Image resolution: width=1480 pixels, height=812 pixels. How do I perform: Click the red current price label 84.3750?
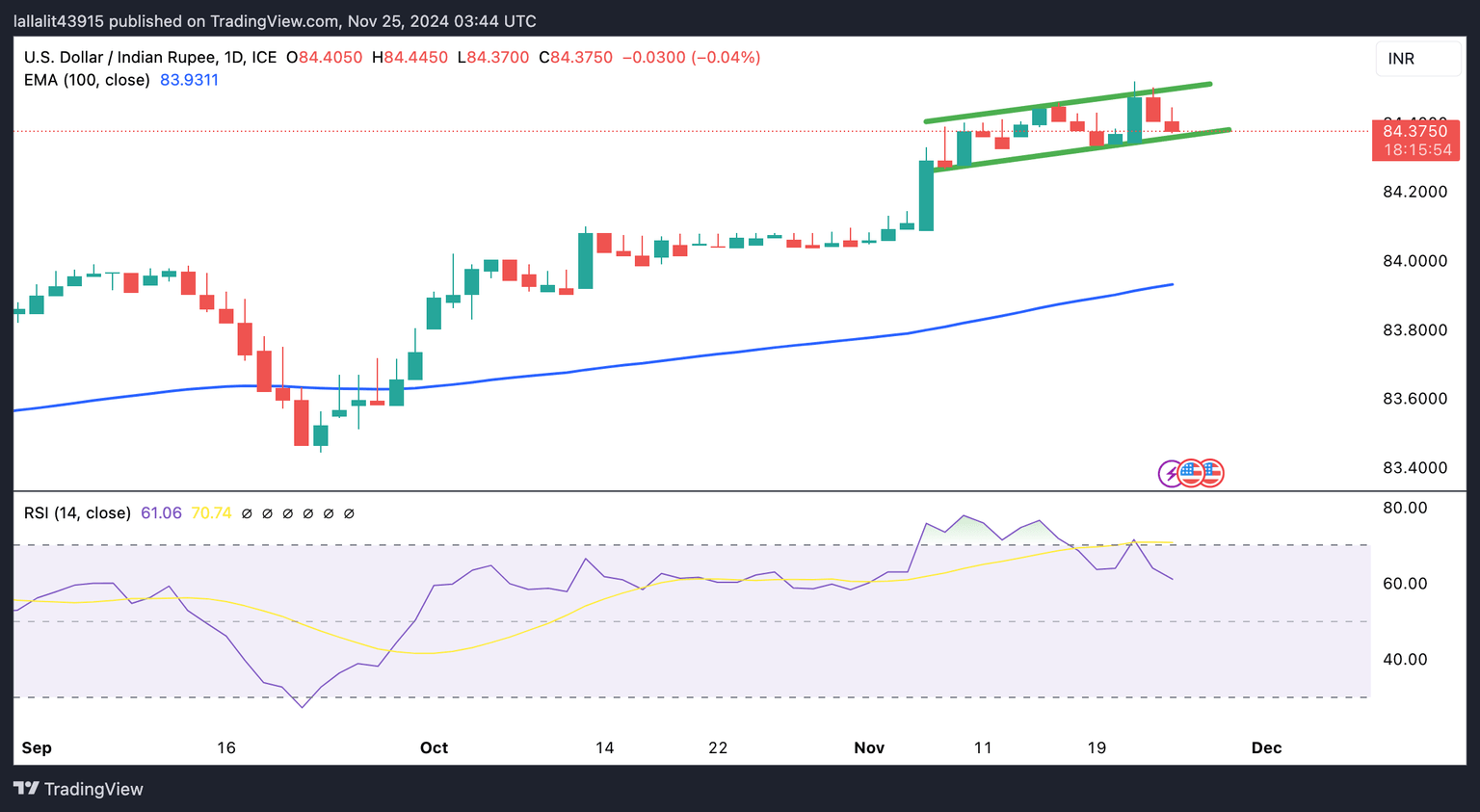coord(1414,131)
